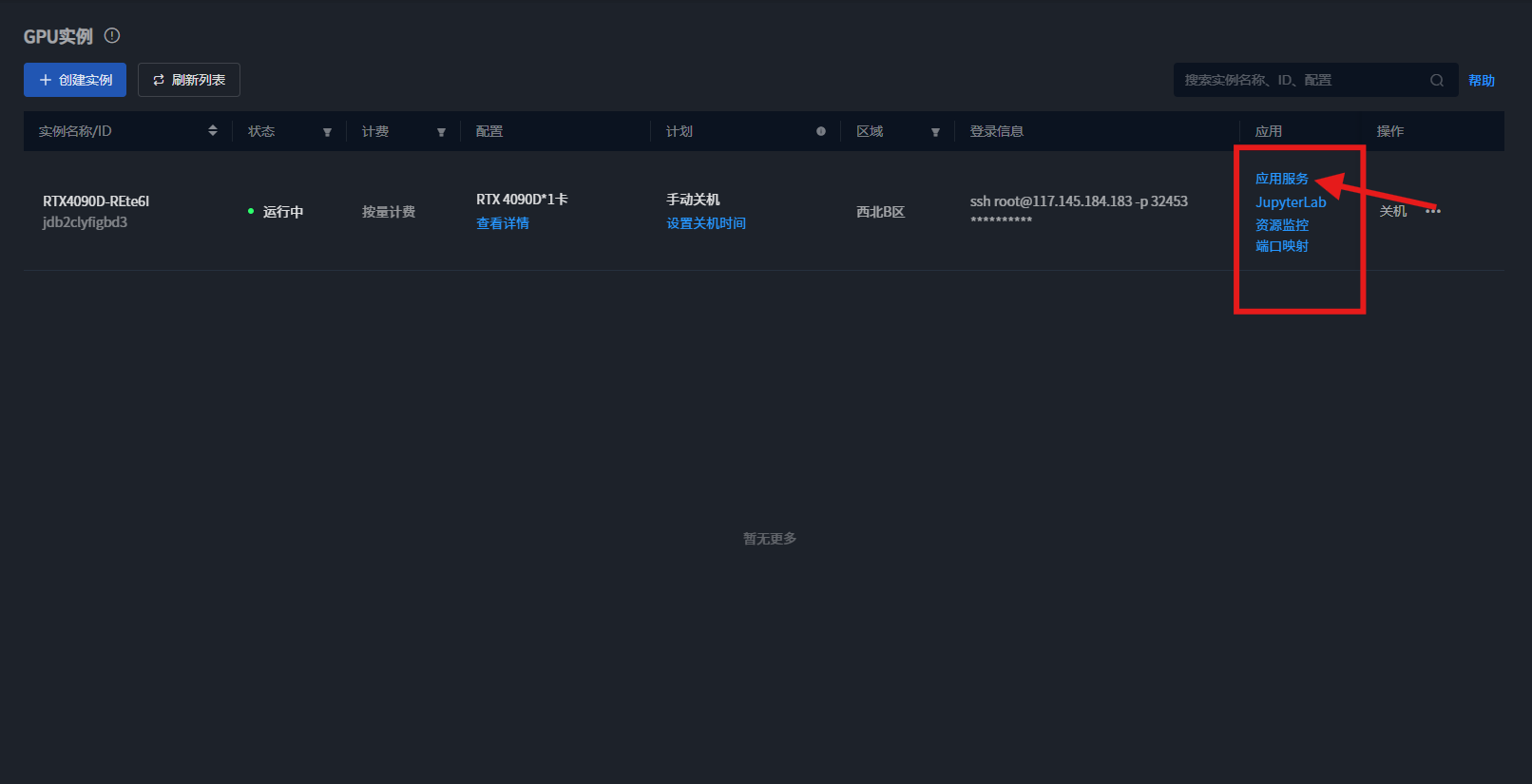Focus the instance search input field
The height and width of the screenshot is (784, 1532).
coord(1302,81)
